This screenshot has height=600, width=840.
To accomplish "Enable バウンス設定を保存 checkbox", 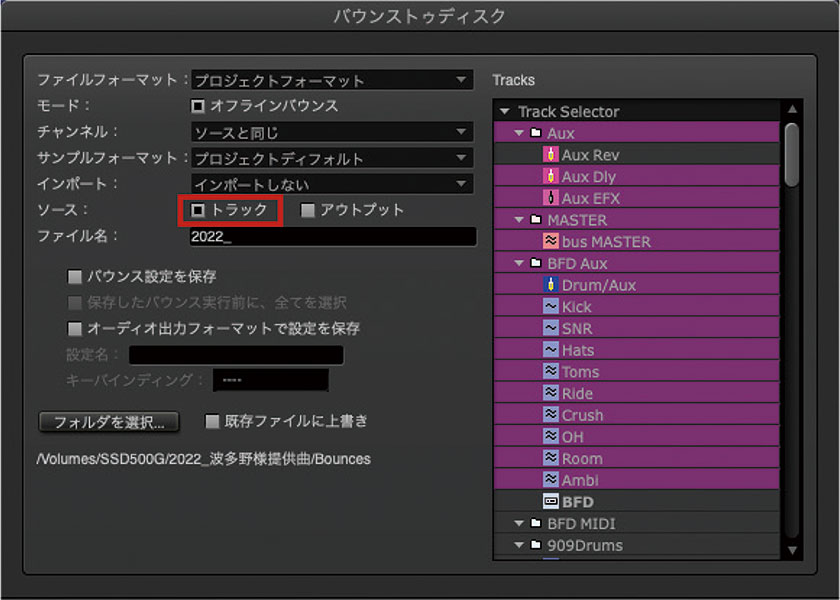I will 74,276.
